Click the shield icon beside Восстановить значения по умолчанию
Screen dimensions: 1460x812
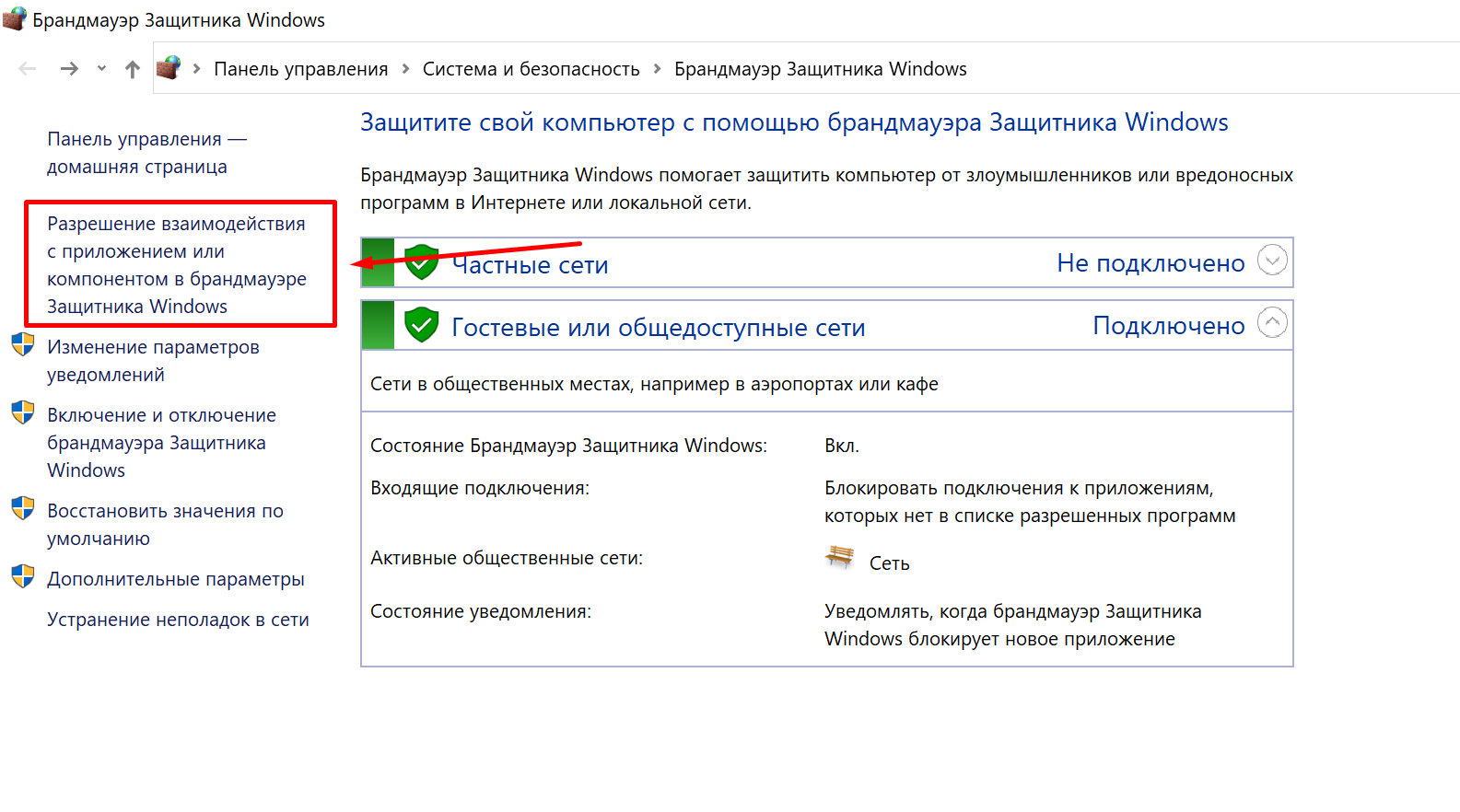pos(23,508)
